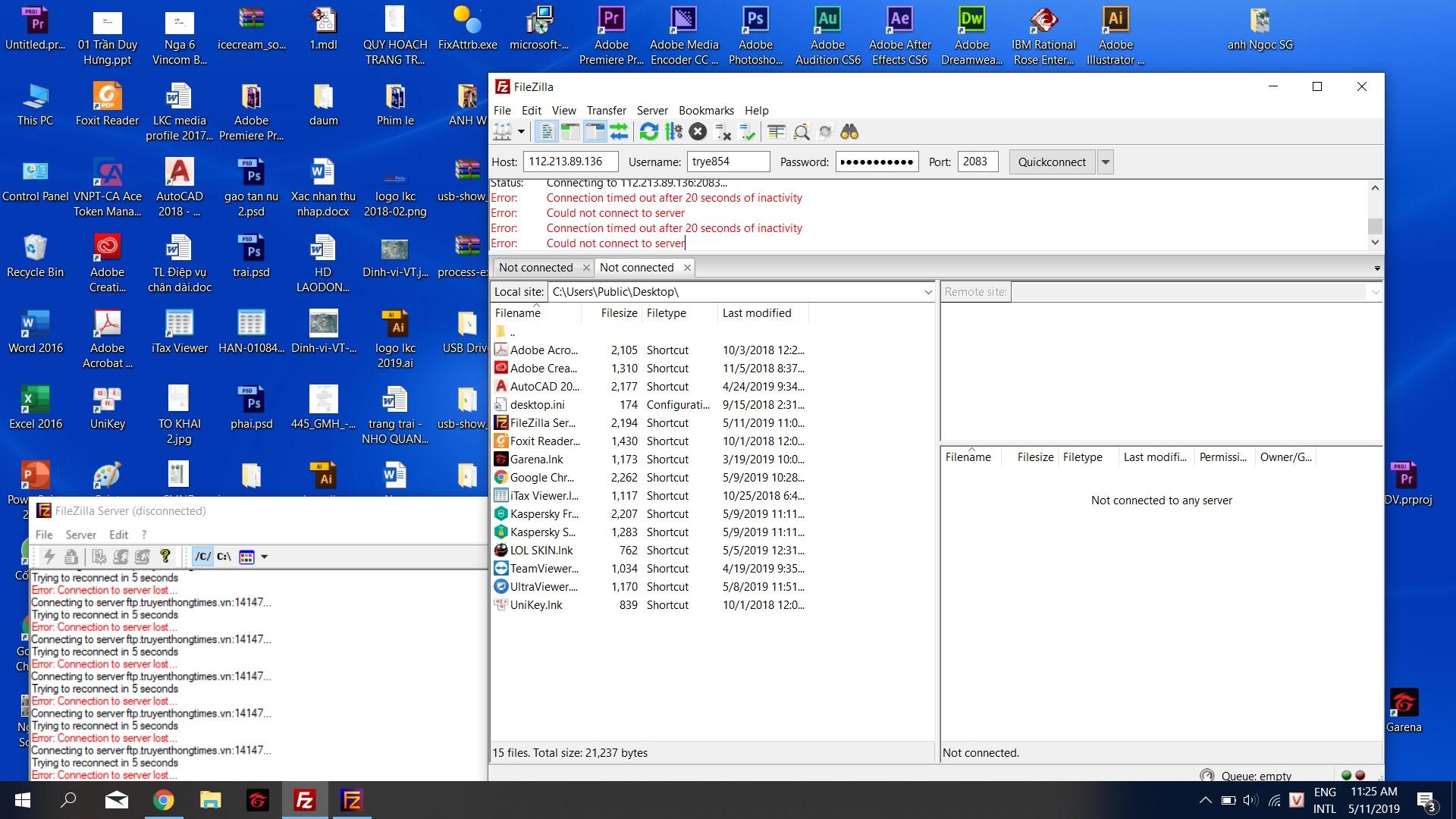Toggle message log display in FileZilla toolbar
The image size is (1456, 819).
click(x=546, y=132)
